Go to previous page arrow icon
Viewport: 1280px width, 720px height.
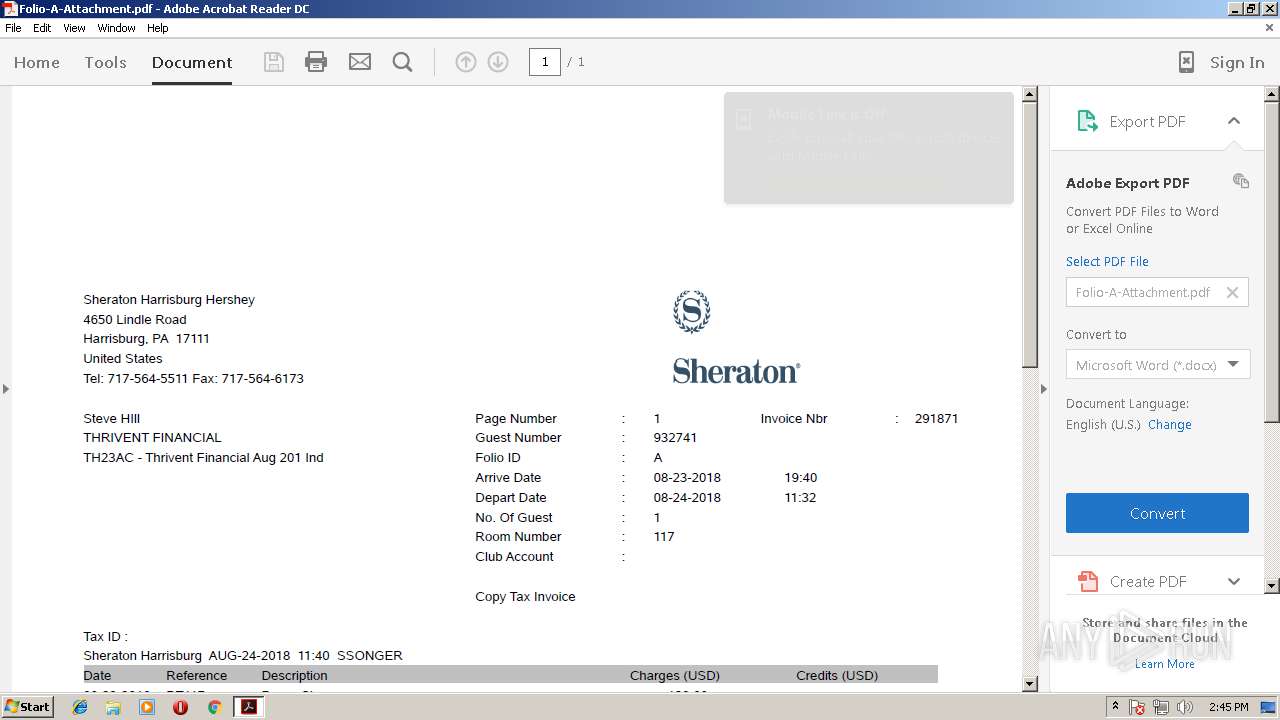point(466,62)
